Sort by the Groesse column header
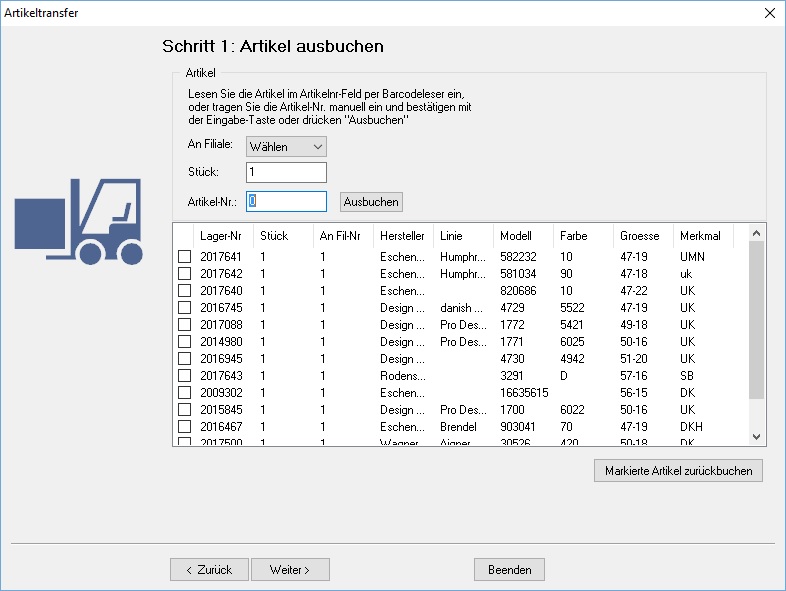 click(644, 236)
